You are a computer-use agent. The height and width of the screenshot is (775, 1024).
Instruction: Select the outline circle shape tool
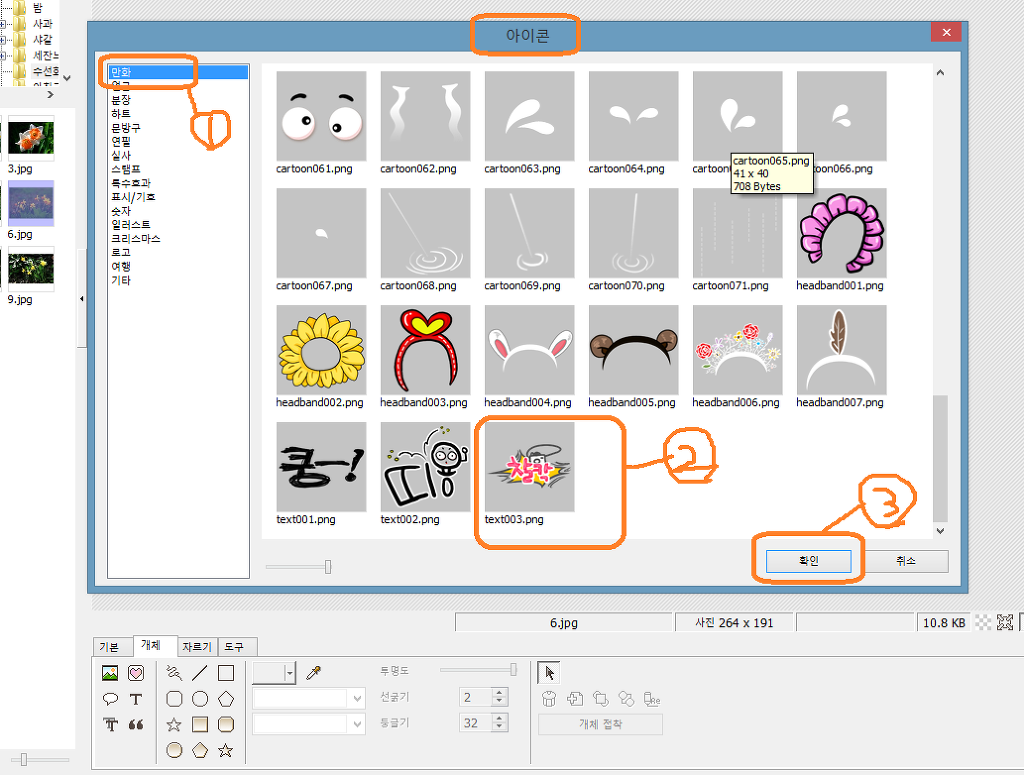point(200,699)
